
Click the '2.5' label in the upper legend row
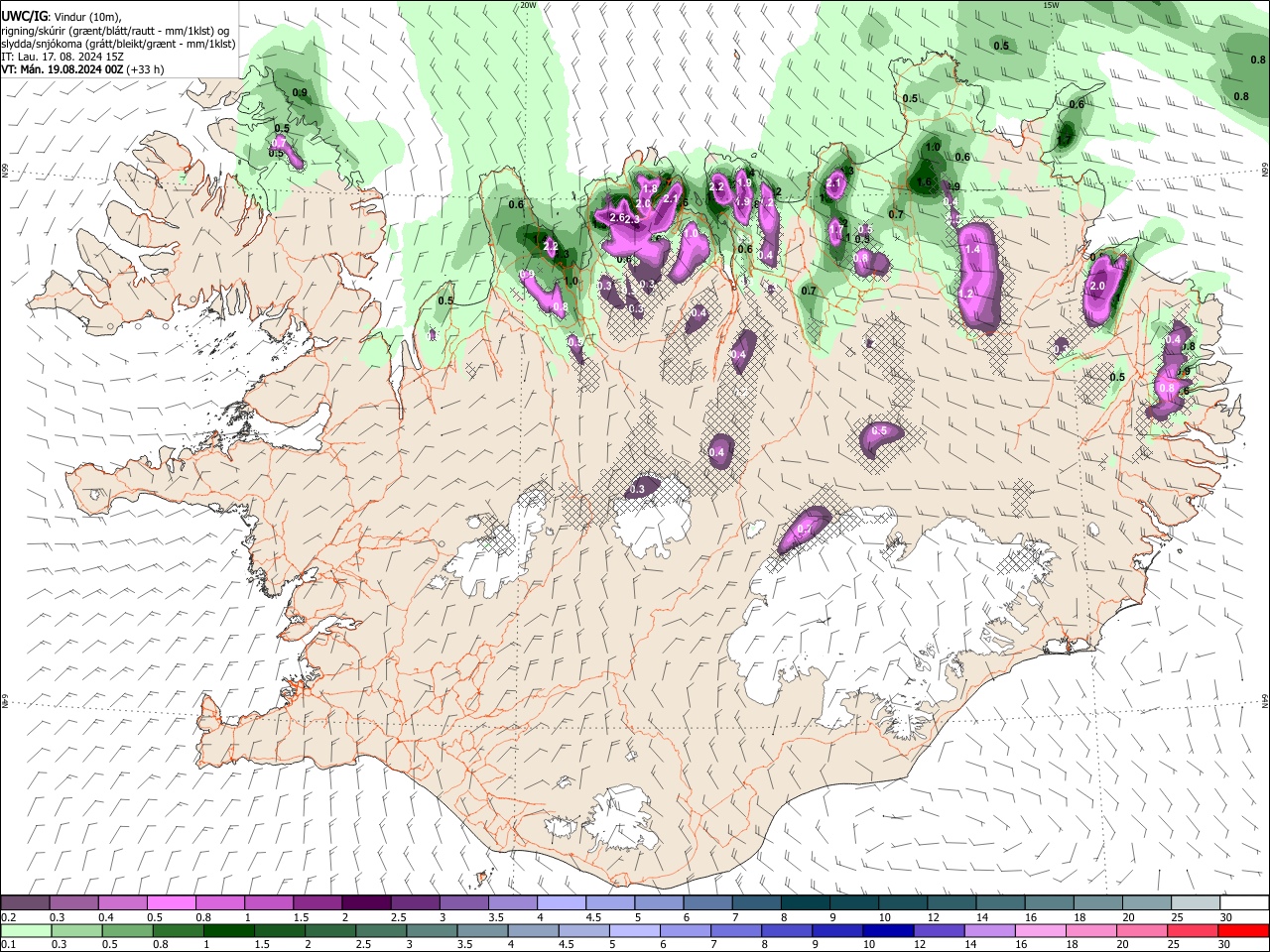click(398, 917)
